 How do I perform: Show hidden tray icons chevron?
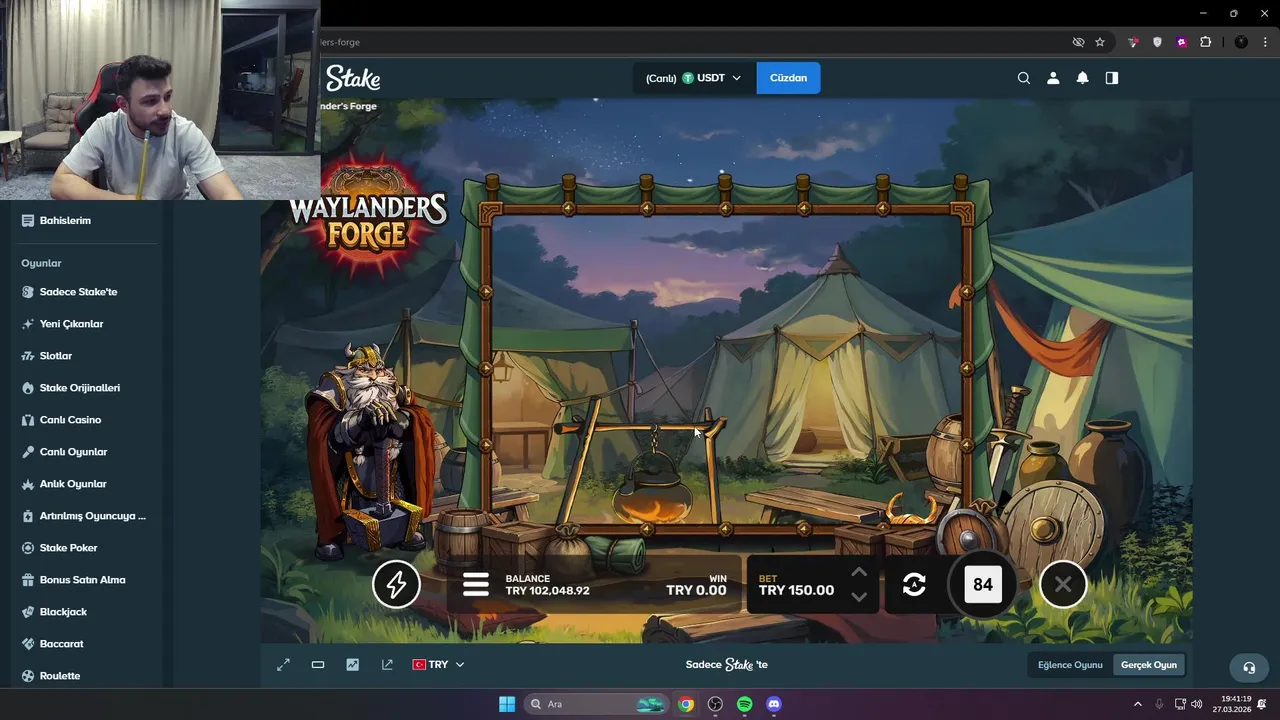click(x=1137, y=704)
